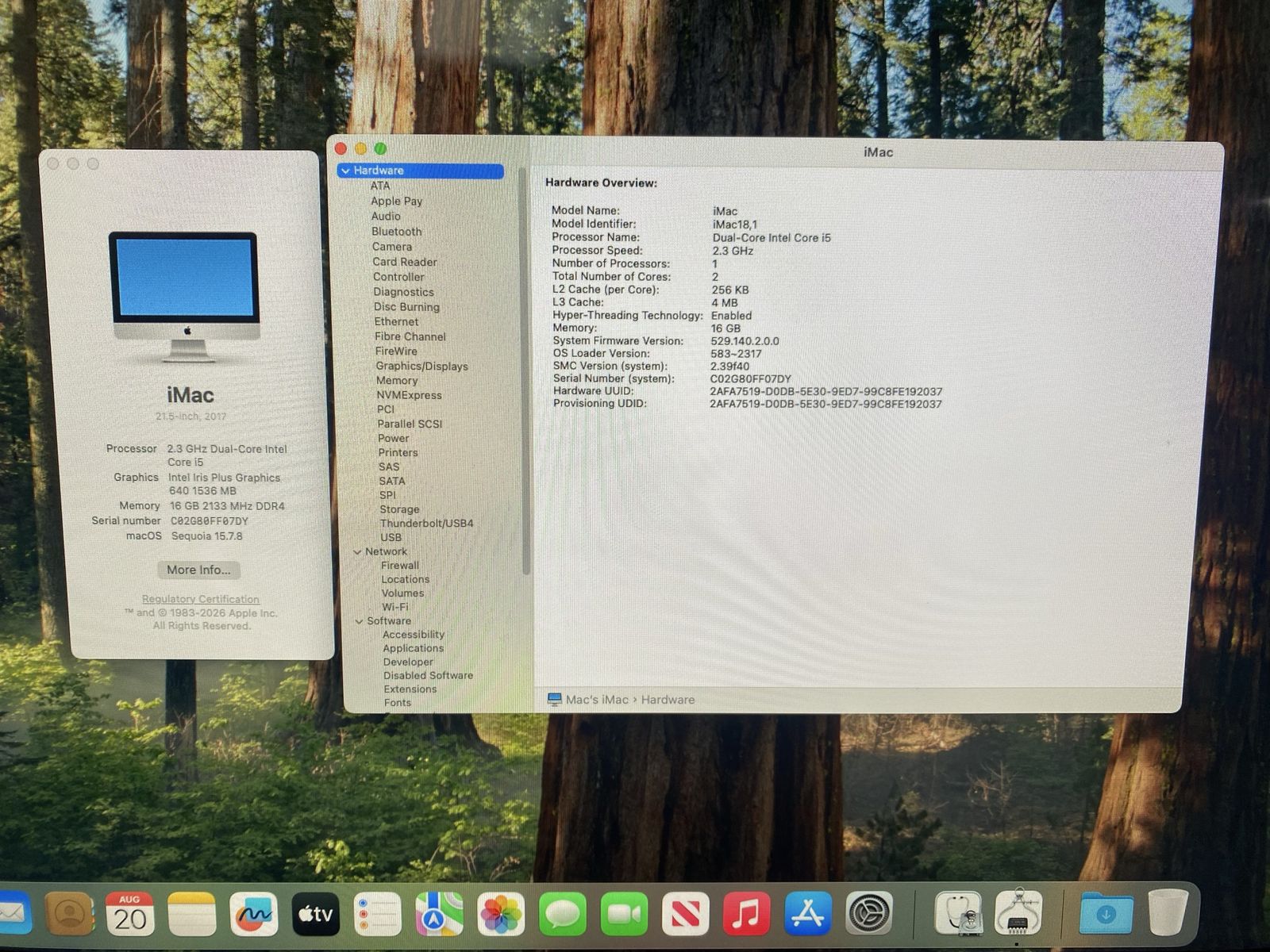Click "Sequoia 15.7.8" in About This Mac
The height and width of the screenshot is (952, 1270).
coord(207,536)
